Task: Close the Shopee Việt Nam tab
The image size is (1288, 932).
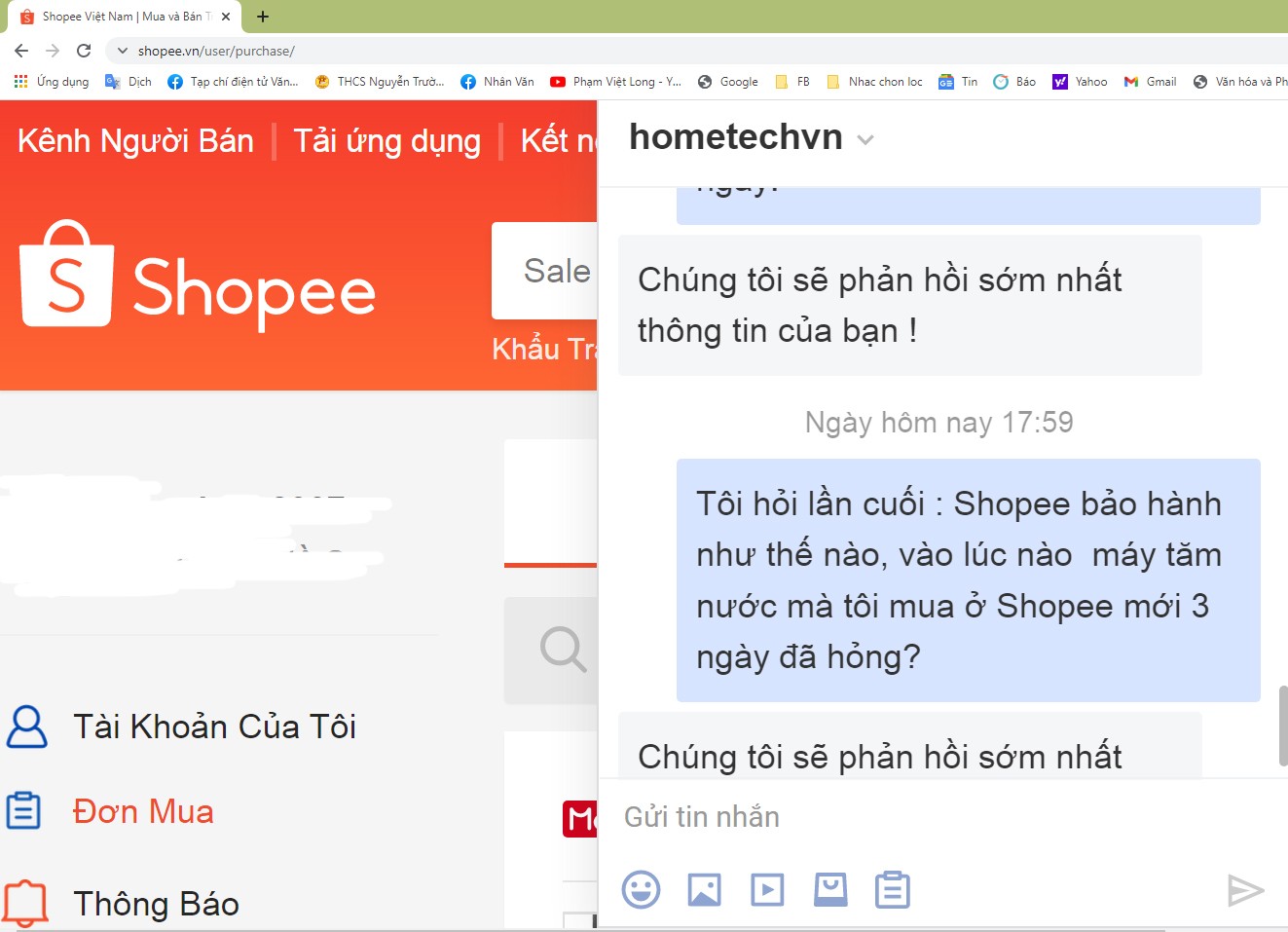Action: (x=226, y=17)
